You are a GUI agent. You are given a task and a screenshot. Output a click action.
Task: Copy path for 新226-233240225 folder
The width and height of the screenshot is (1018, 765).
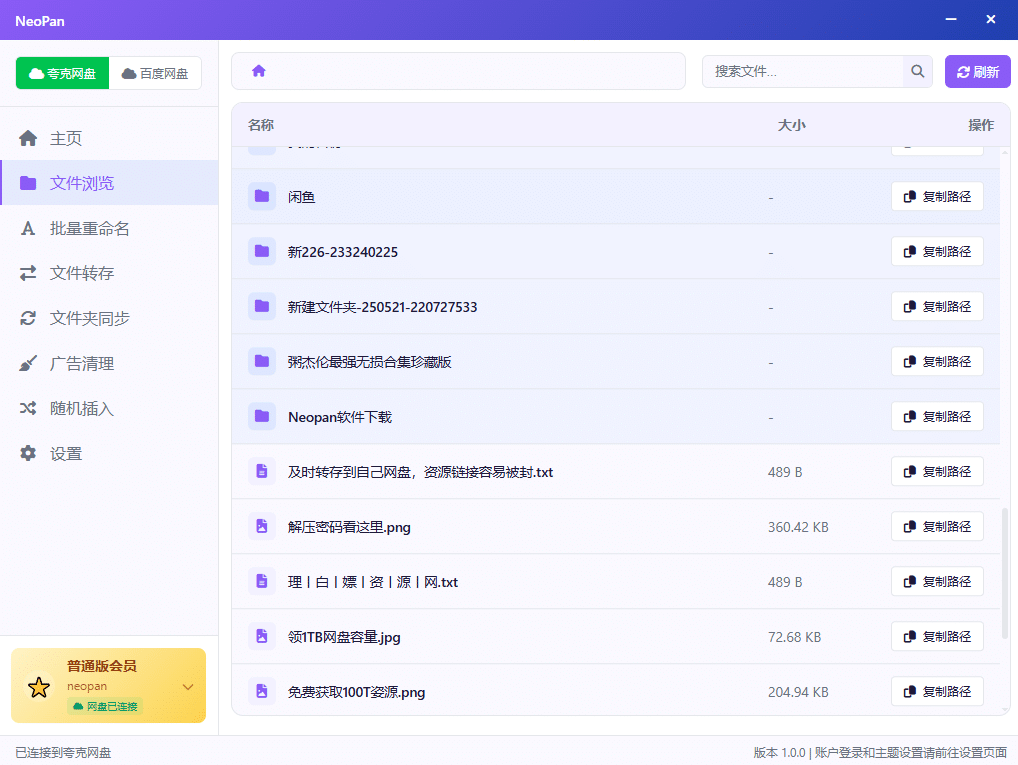click(937, 252)
